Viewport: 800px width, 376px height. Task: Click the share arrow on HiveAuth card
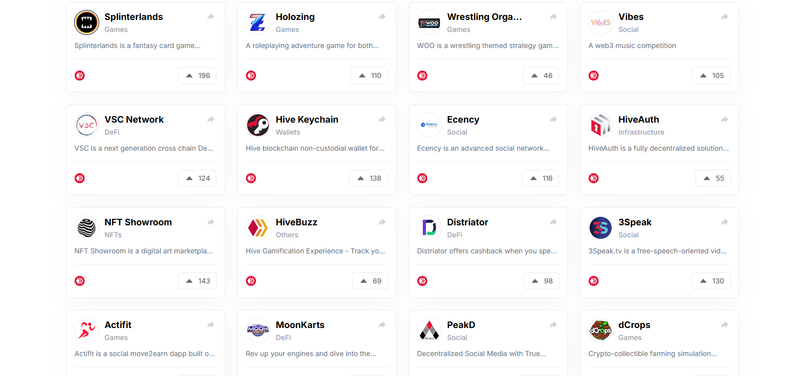coord(724,119)
